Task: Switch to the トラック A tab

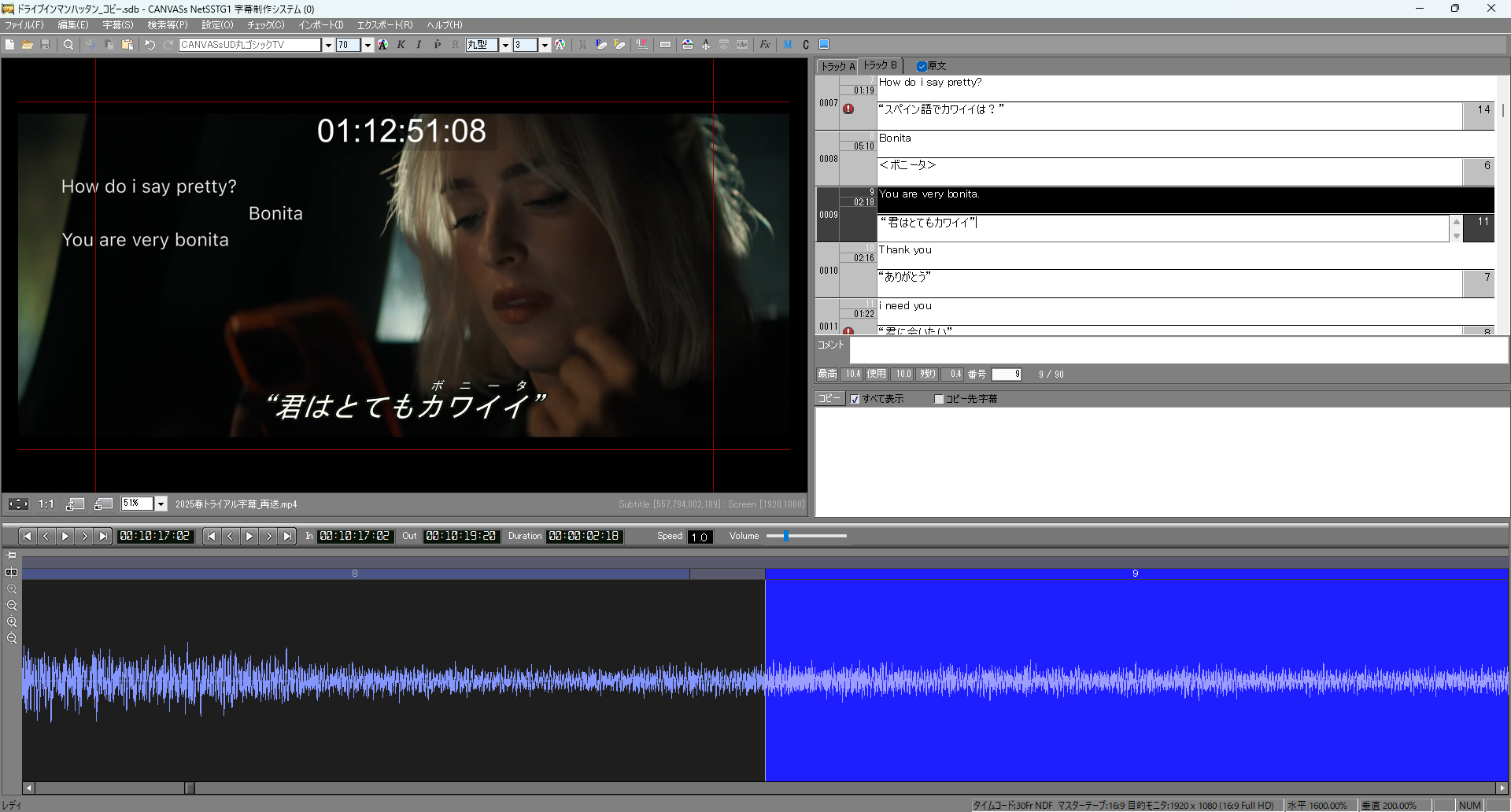Action: pyautogui.click(x=837, y=66)
